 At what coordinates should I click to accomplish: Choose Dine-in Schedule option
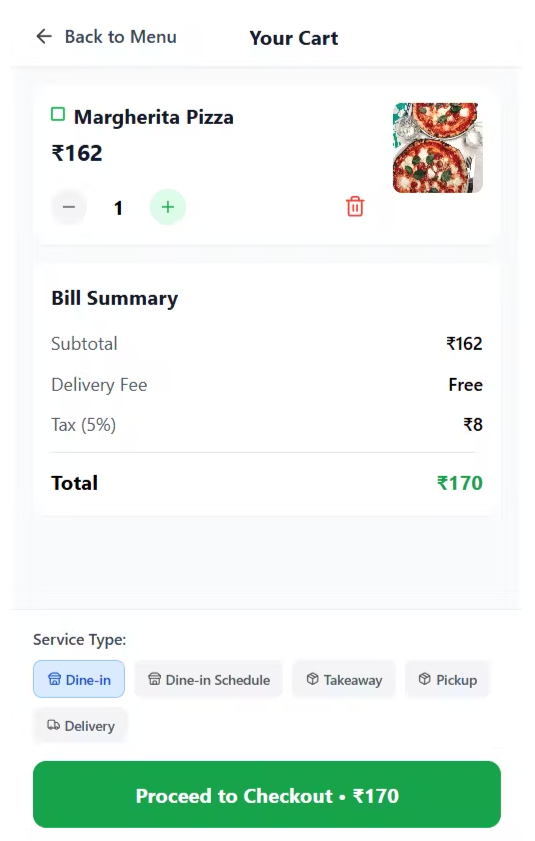click(208, 679)
